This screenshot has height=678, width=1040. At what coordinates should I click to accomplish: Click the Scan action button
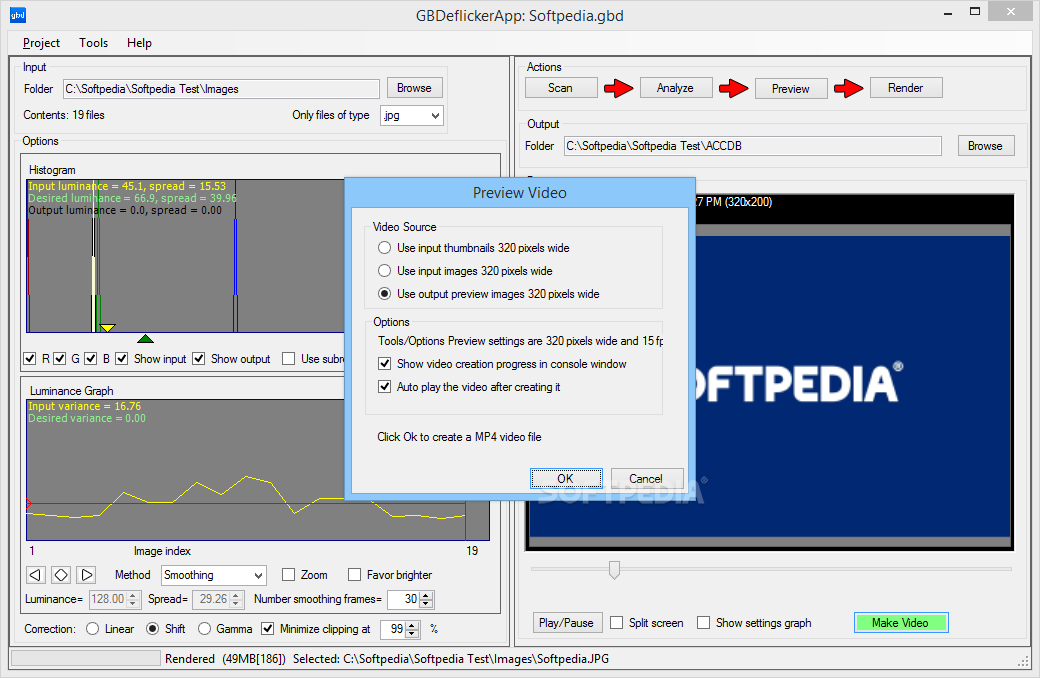[x=560, y=88]
